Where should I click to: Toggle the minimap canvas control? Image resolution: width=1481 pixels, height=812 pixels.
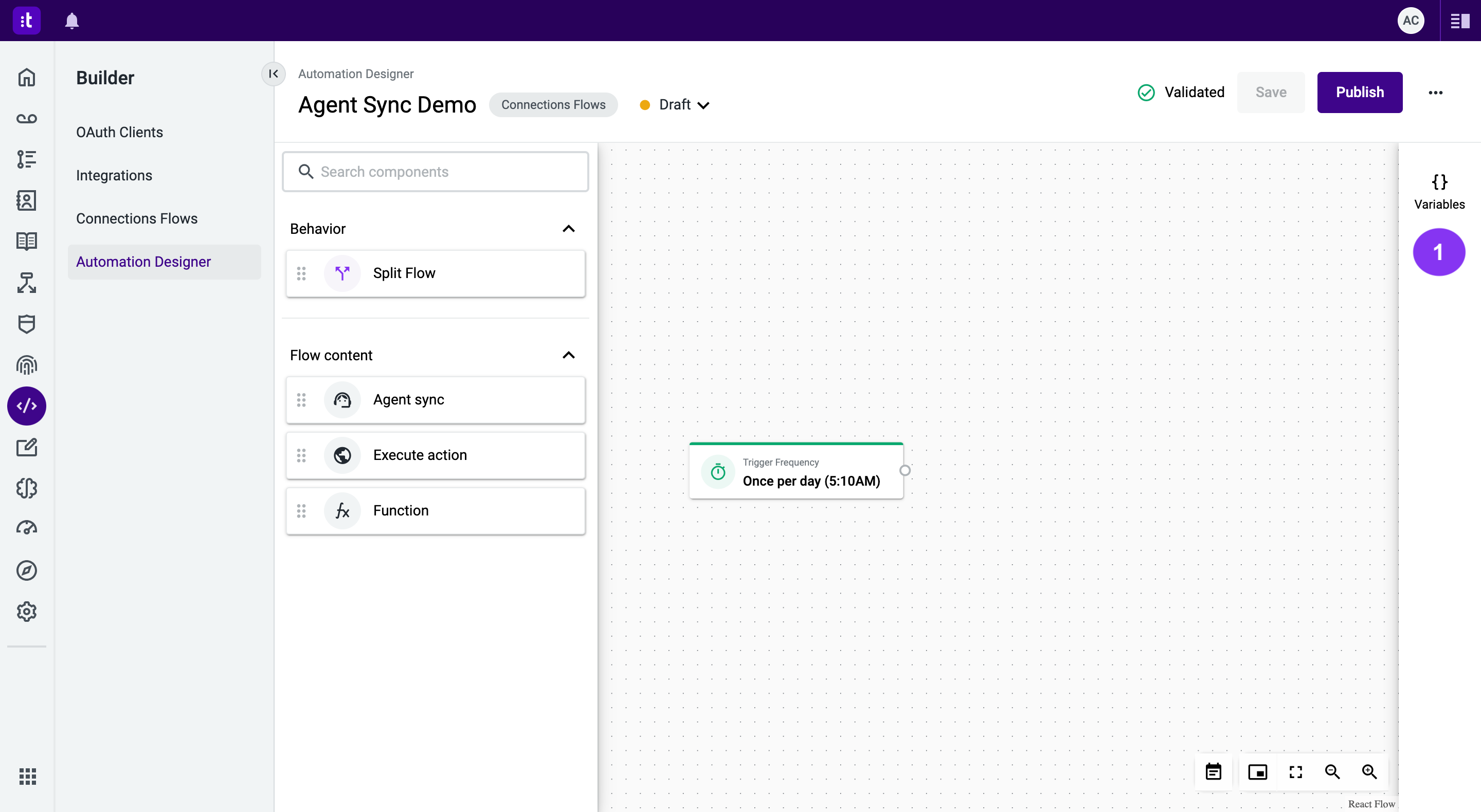point(1258,772)
